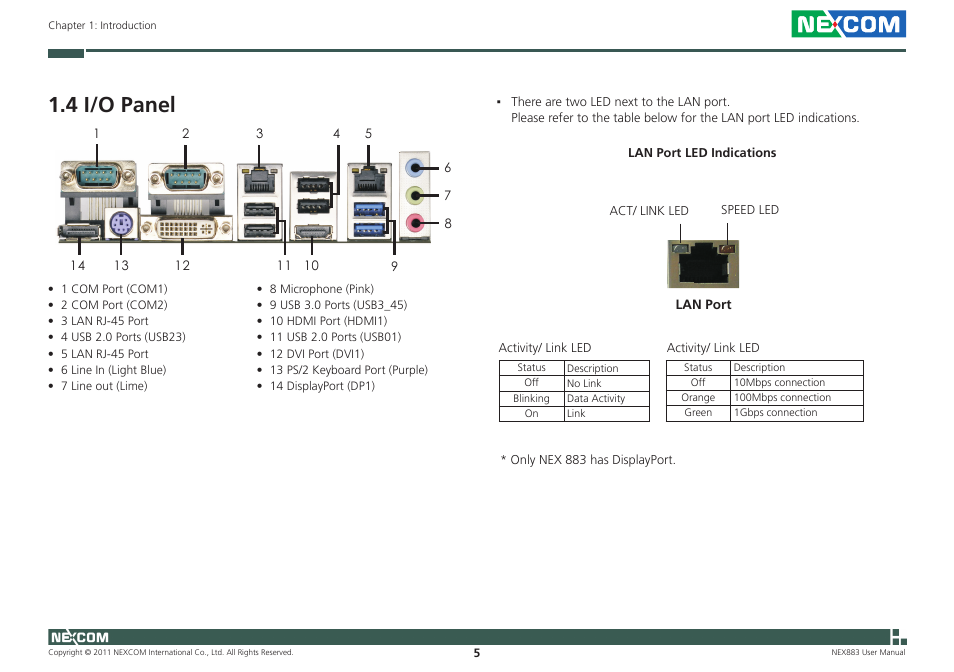Click the page number 5 in the footer
This screenshot has height=672, width=954.
477,653
